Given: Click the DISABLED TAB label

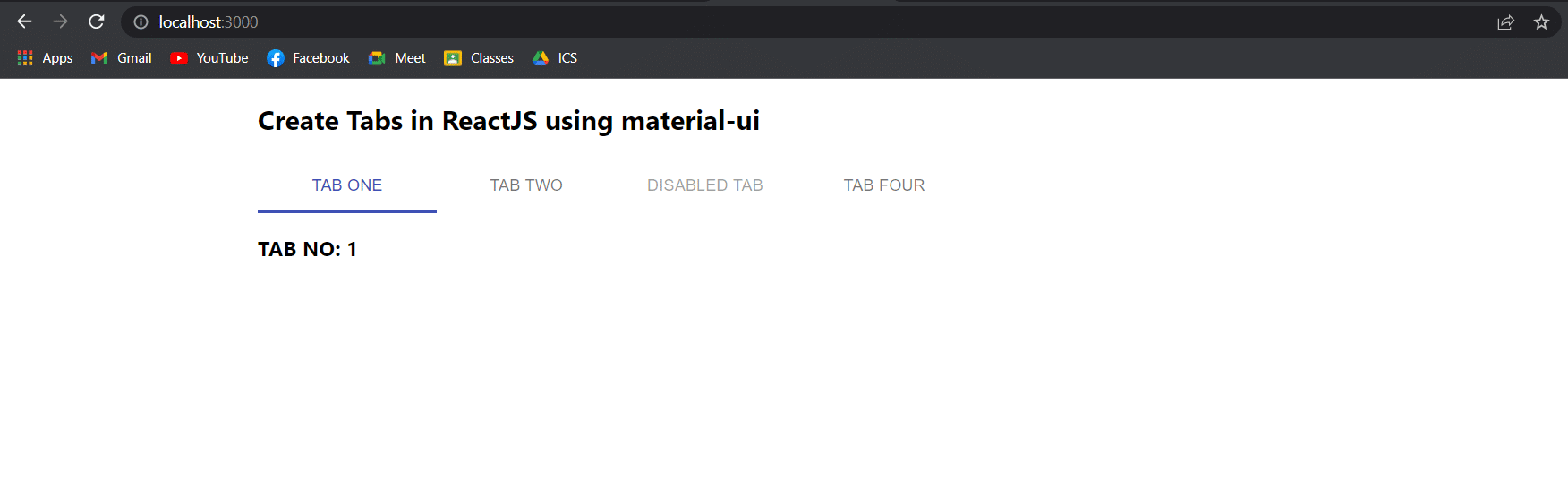Looking at the screenshot, I should pos(705,185).
